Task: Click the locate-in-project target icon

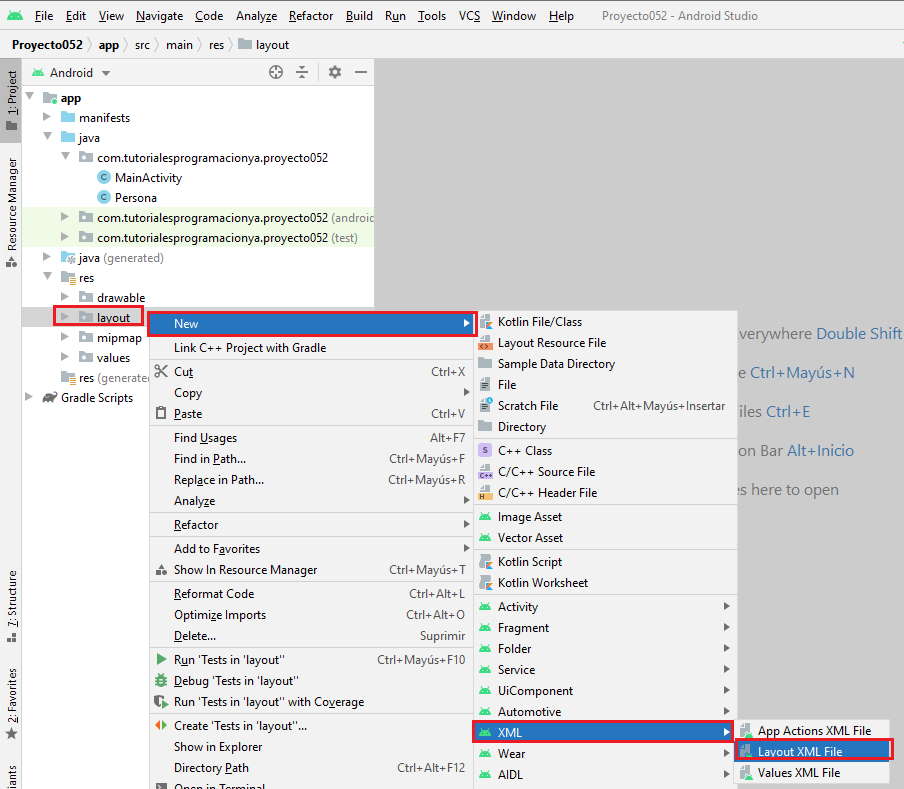Action: pyautogui.click(x=276, y=72)
